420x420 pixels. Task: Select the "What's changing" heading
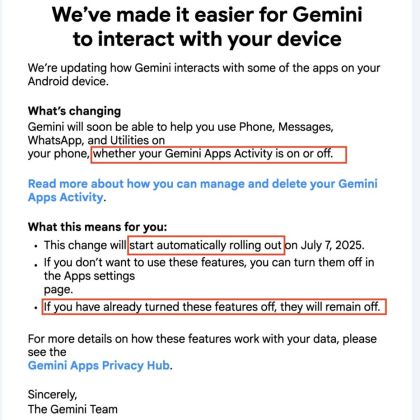click(x=74, y=111)
